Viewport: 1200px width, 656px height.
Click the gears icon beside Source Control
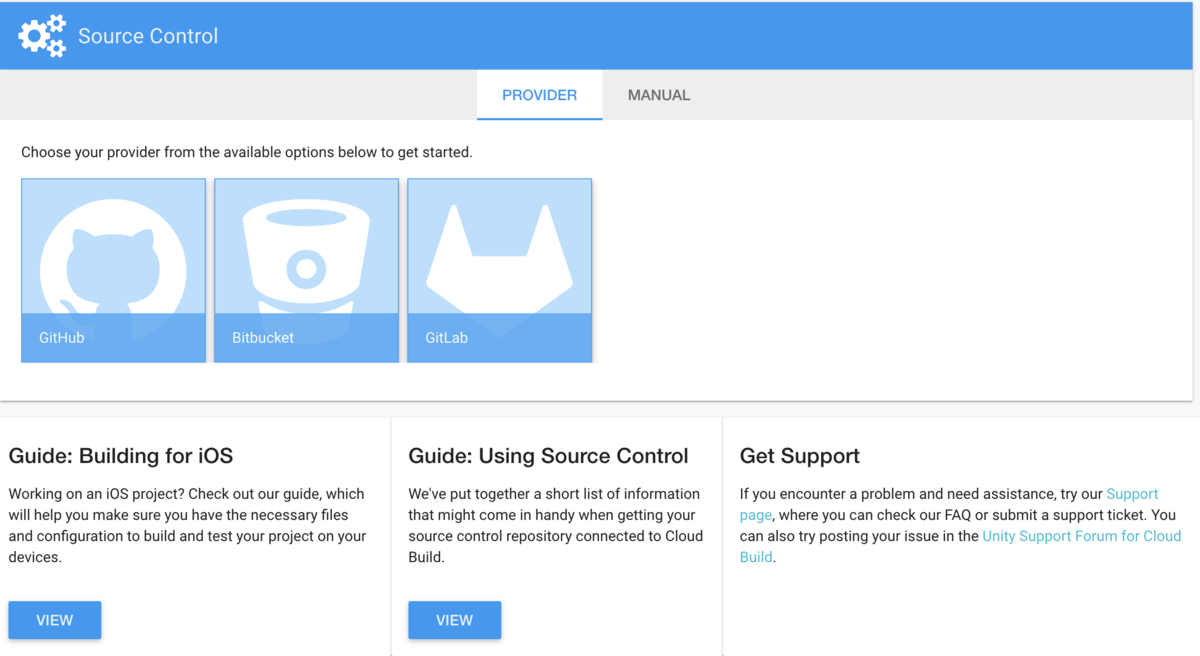coord(42,36)
